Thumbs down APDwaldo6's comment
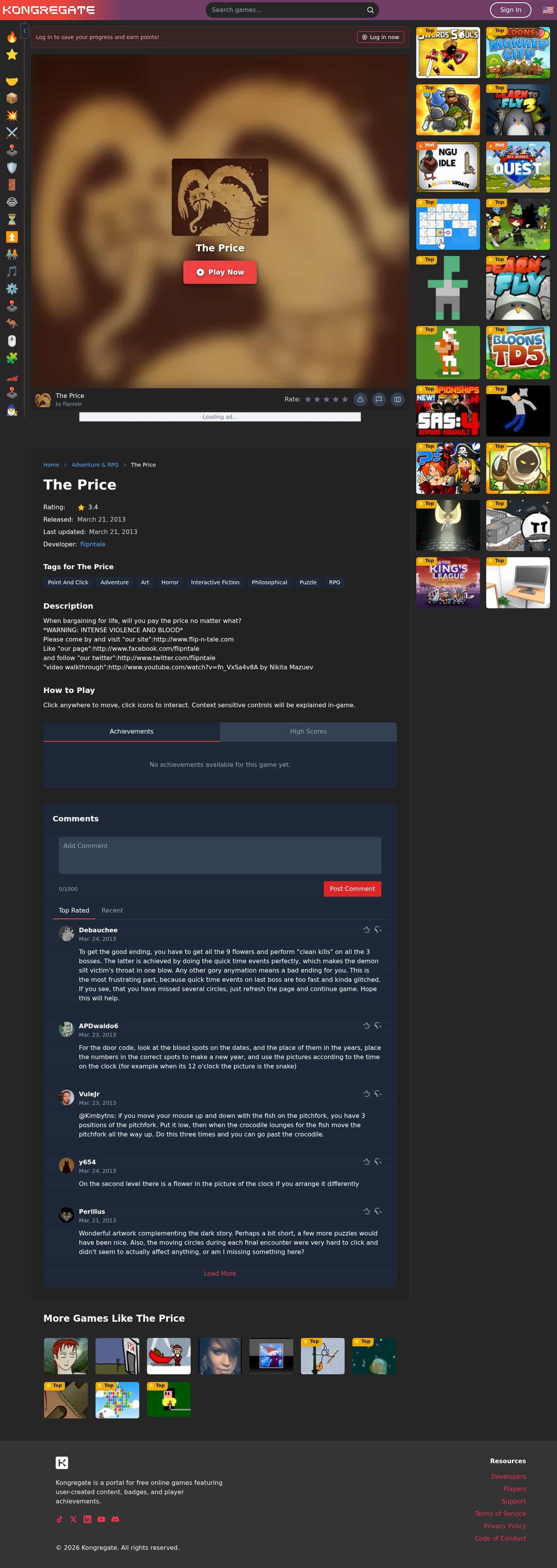Screen dimensions: 557x1568 [378, 1025]
